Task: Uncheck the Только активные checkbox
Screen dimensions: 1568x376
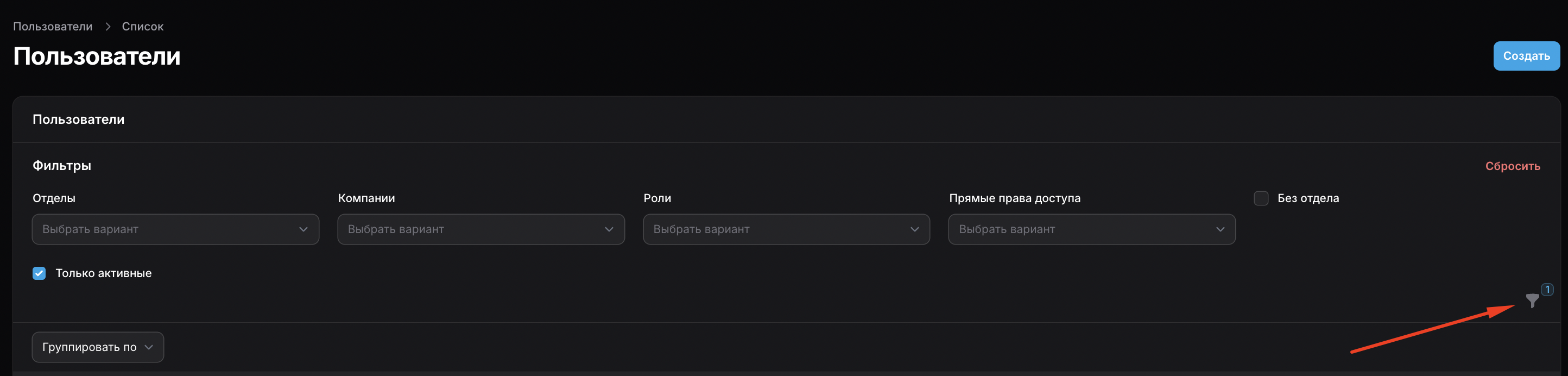Action: coord(39,274)
